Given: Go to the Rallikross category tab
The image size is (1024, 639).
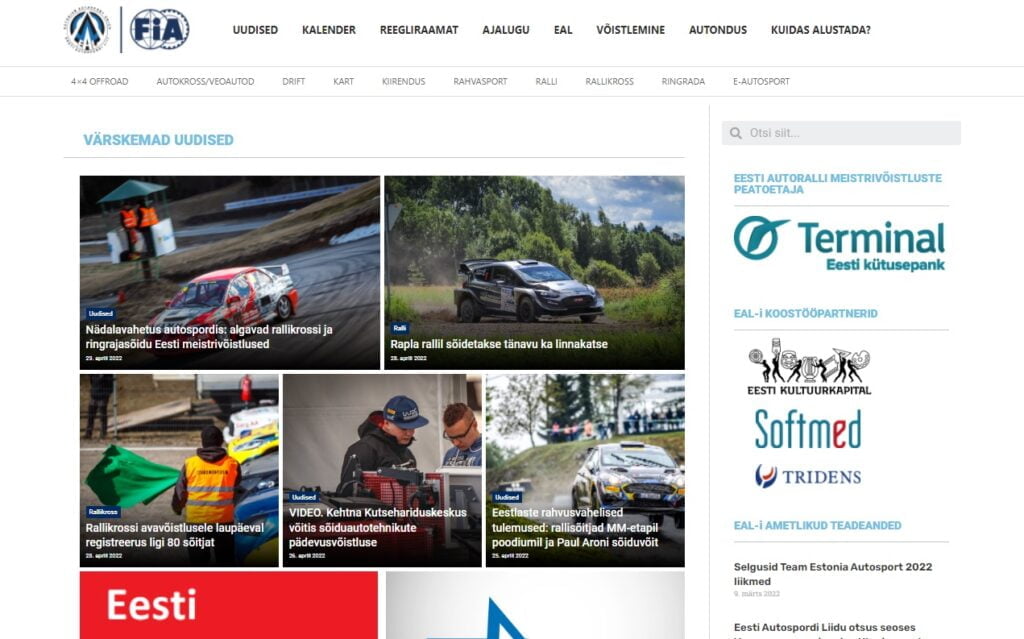Looking at the screenshot, I should pyautogui.click(x=609, y=82).
